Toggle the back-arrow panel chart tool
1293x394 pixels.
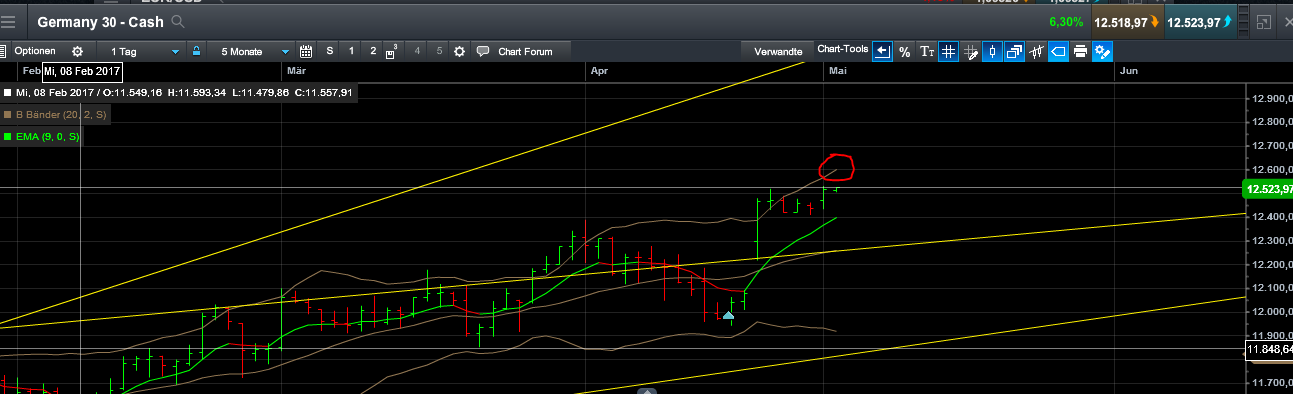881,51
